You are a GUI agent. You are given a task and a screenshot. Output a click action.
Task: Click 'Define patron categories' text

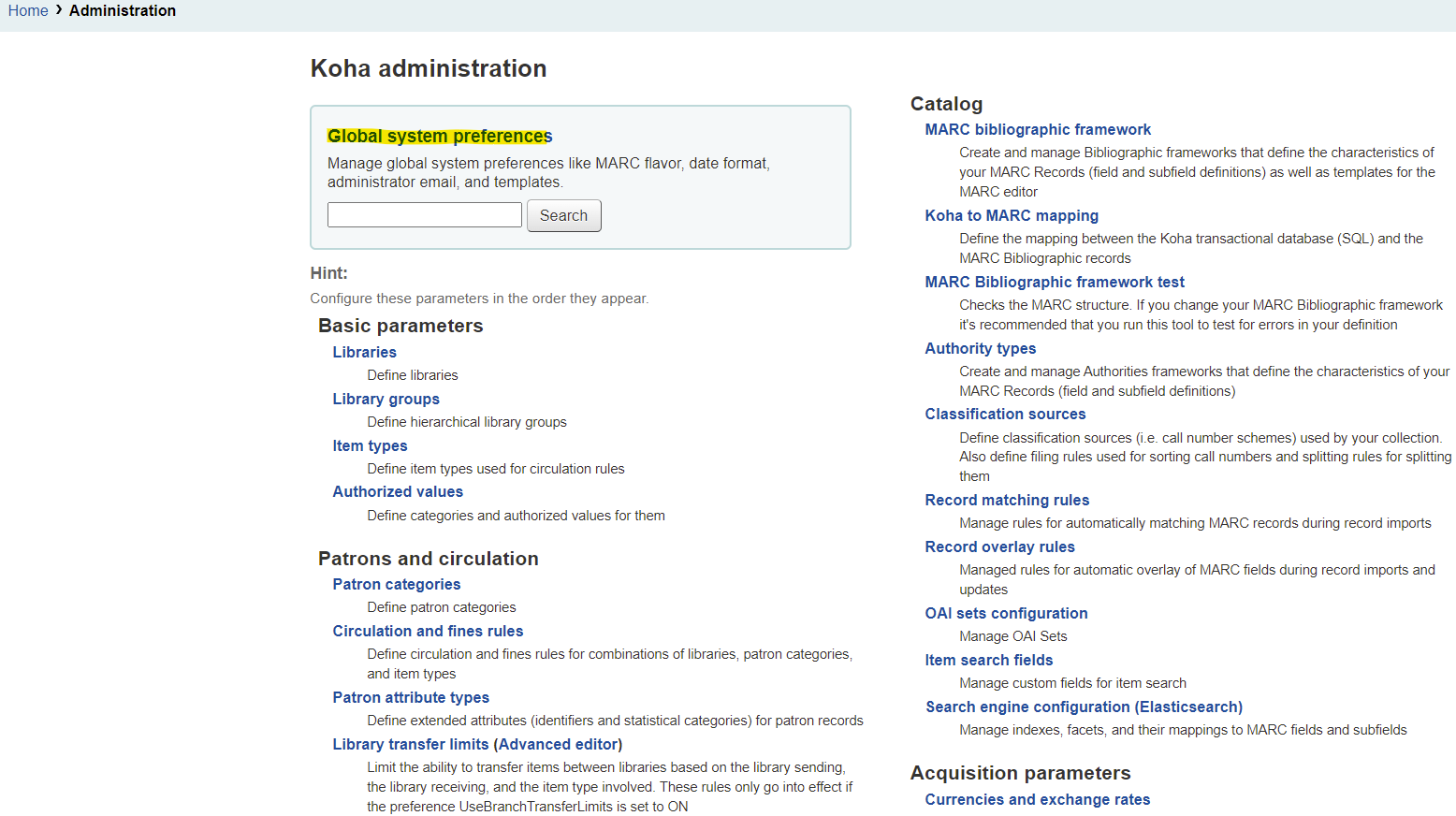442,607
